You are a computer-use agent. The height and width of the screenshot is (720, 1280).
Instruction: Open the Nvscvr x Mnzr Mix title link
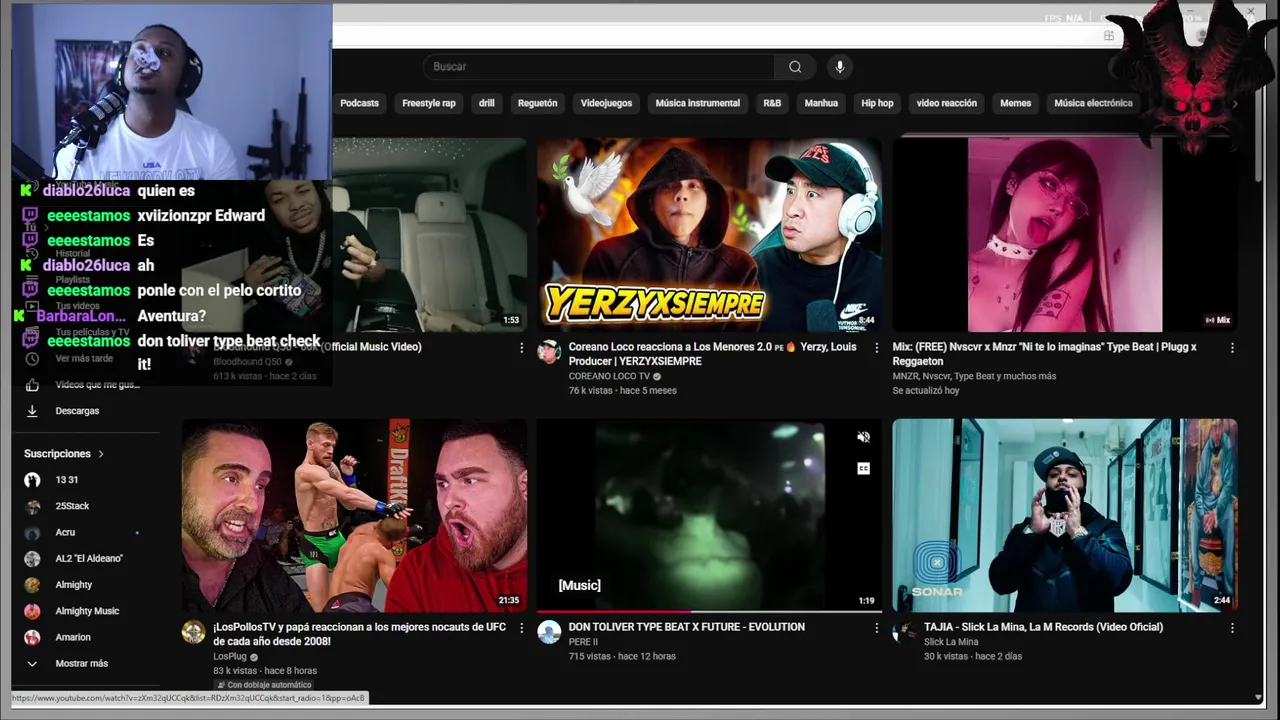click(1045, 354)
